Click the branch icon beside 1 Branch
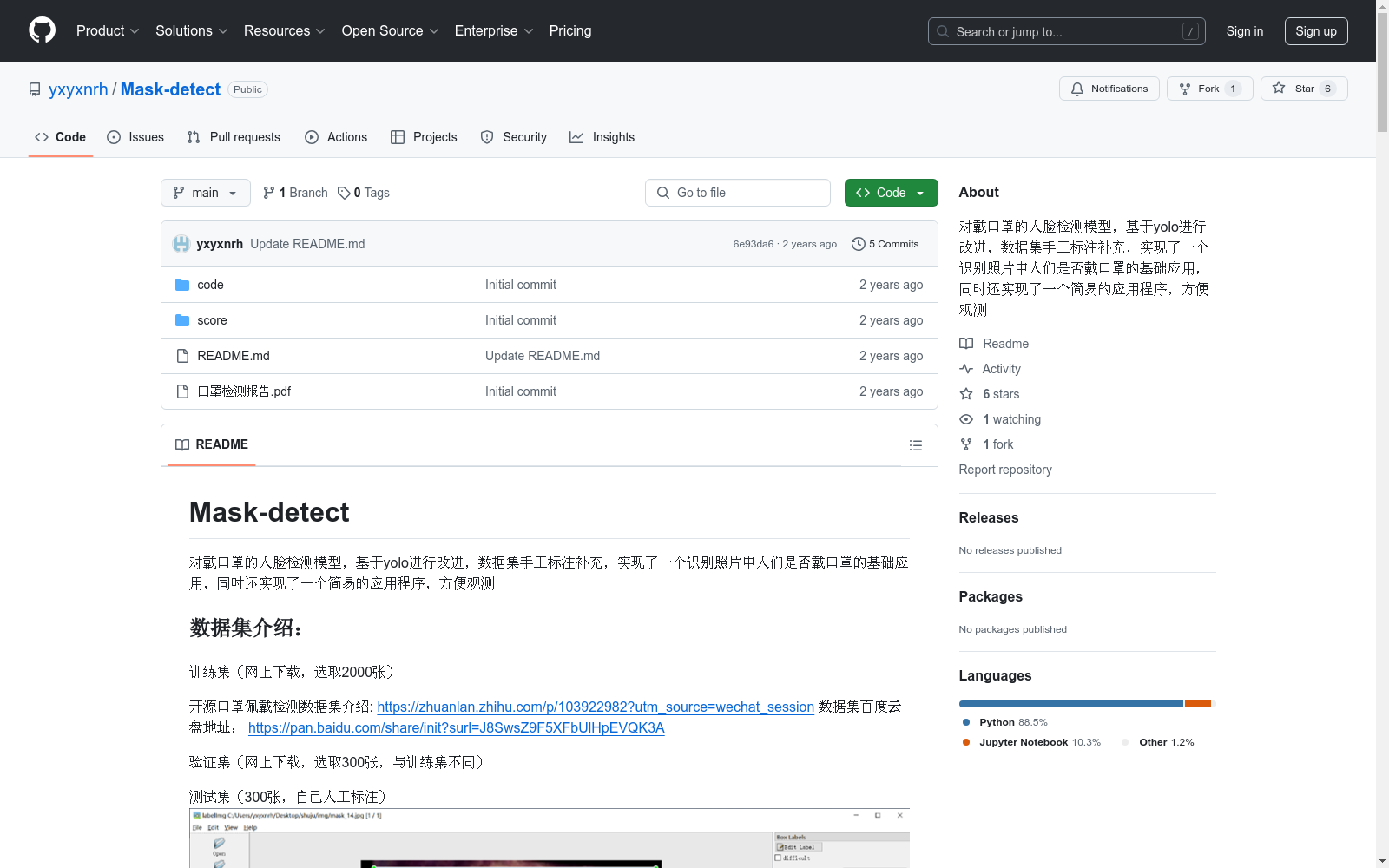 (269, 193)
